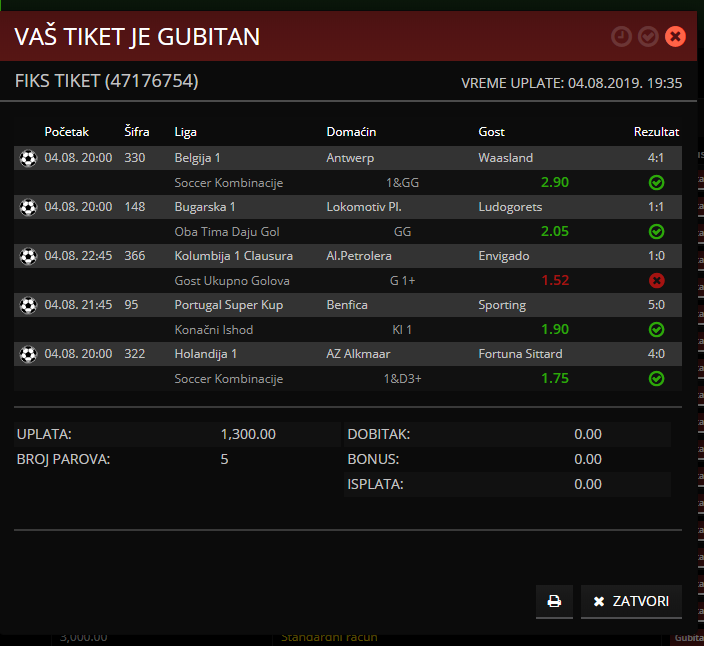The height and width of the screenshot is (646, 704).
Task: Click green check icon for Ludogorets GG bet
Action: coord(656,232)
